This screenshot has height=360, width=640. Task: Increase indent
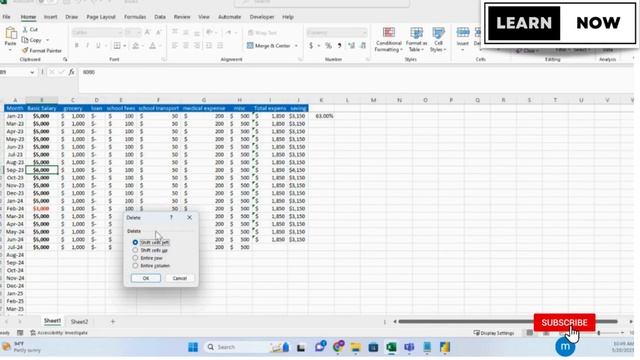point(220,46)
